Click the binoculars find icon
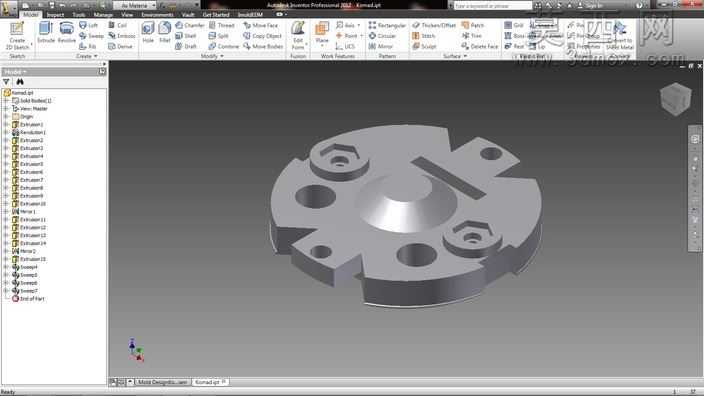Viewport: 704px width, 396px height. 20,82
